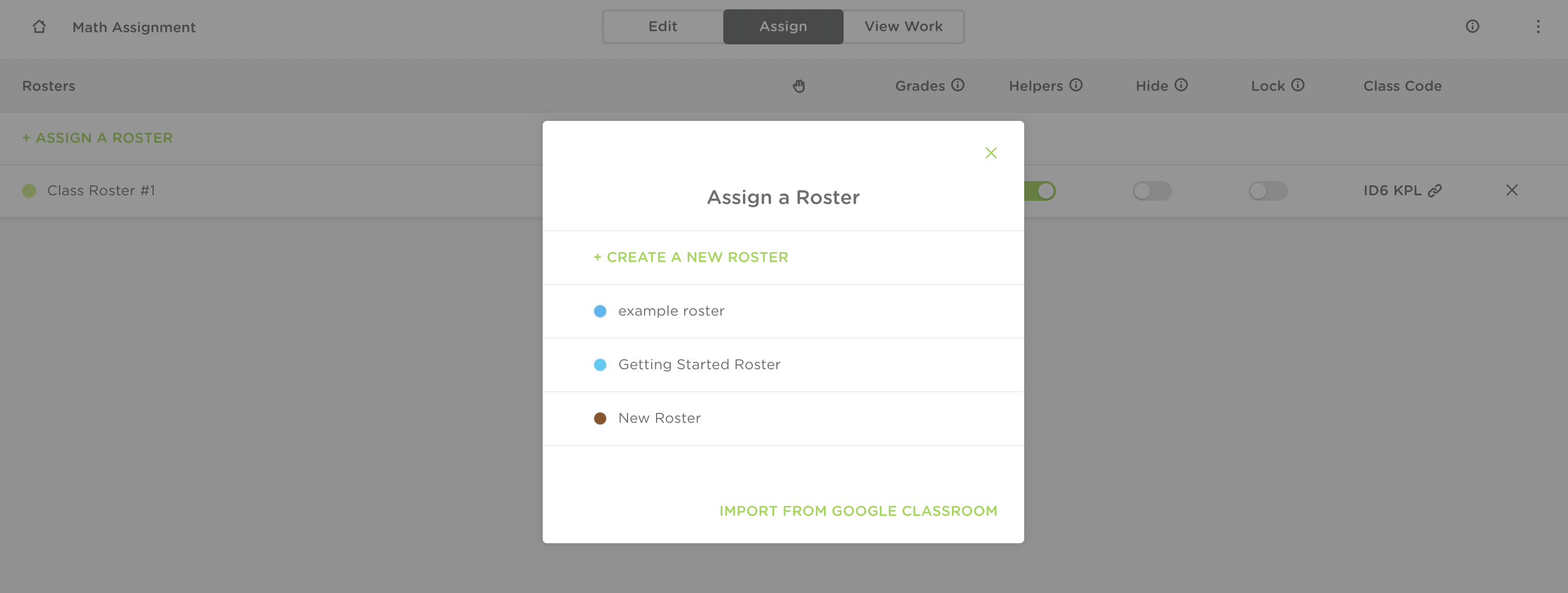Image resolution: width=1568 pixels, height=593 pixels.
Task: Click the brown color dot next to New Roster
Action: [600, 418]
